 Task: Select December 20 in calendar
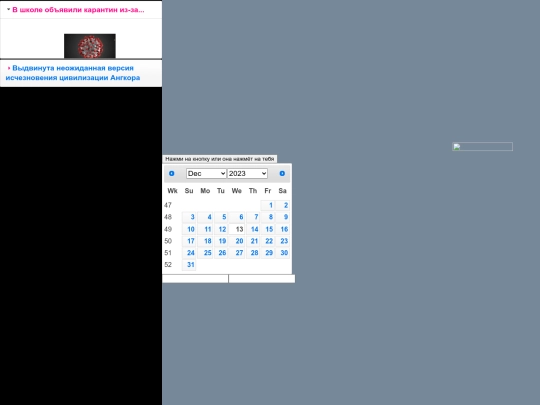pos(237,241)
